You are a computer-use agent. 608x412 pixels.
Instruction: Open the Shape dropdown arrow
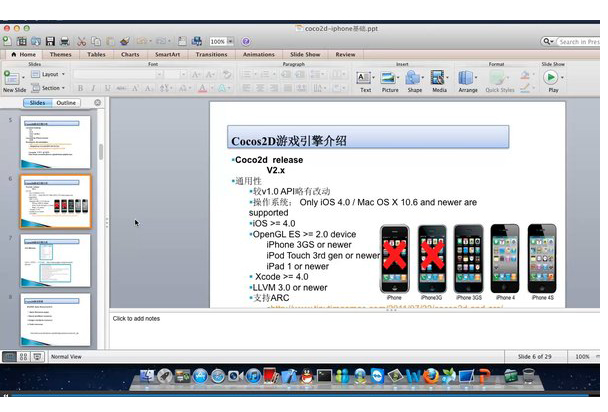[423, 78]
